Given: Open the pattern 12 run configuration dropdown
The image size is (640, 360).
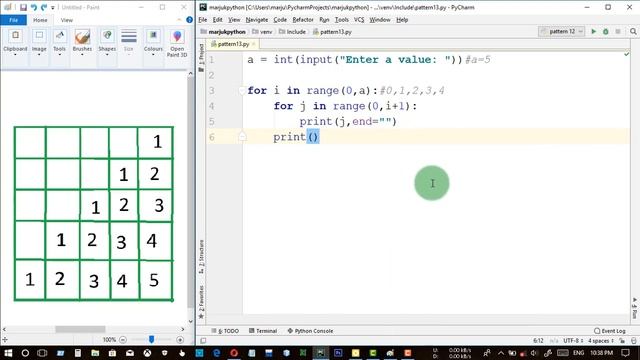Looking at the screenshot, I should [x=562, y=31].
